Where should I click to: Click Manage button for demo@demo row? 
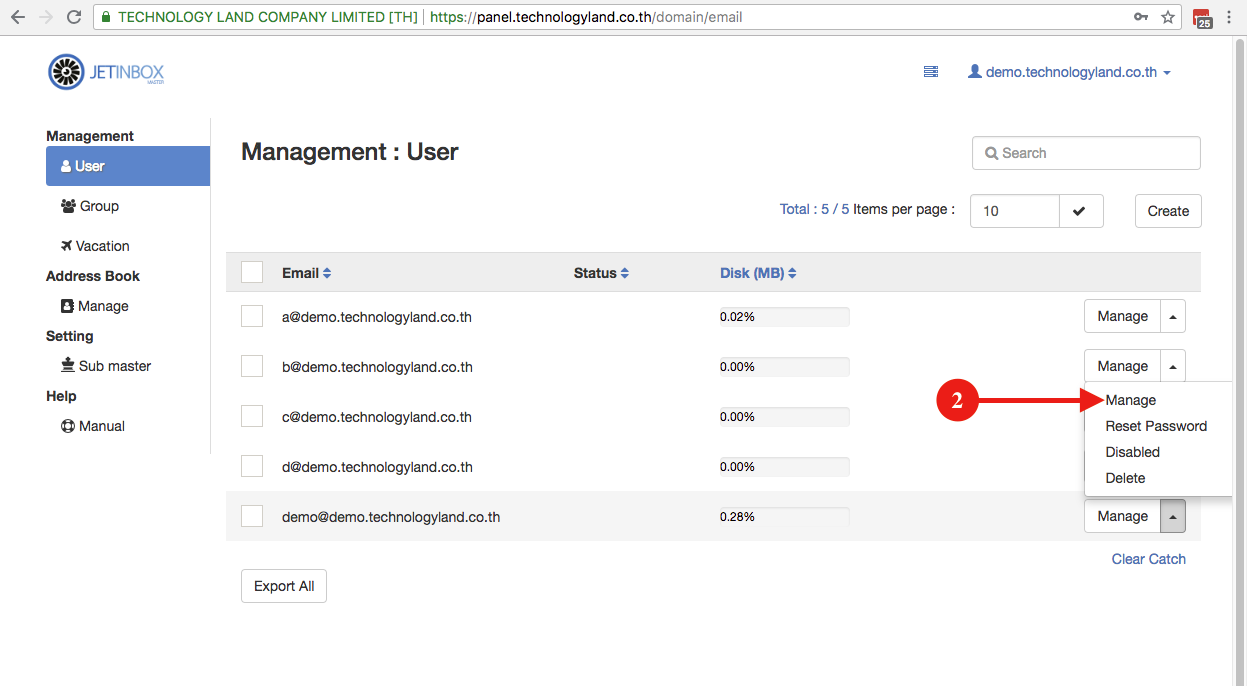click(1122, 516)
